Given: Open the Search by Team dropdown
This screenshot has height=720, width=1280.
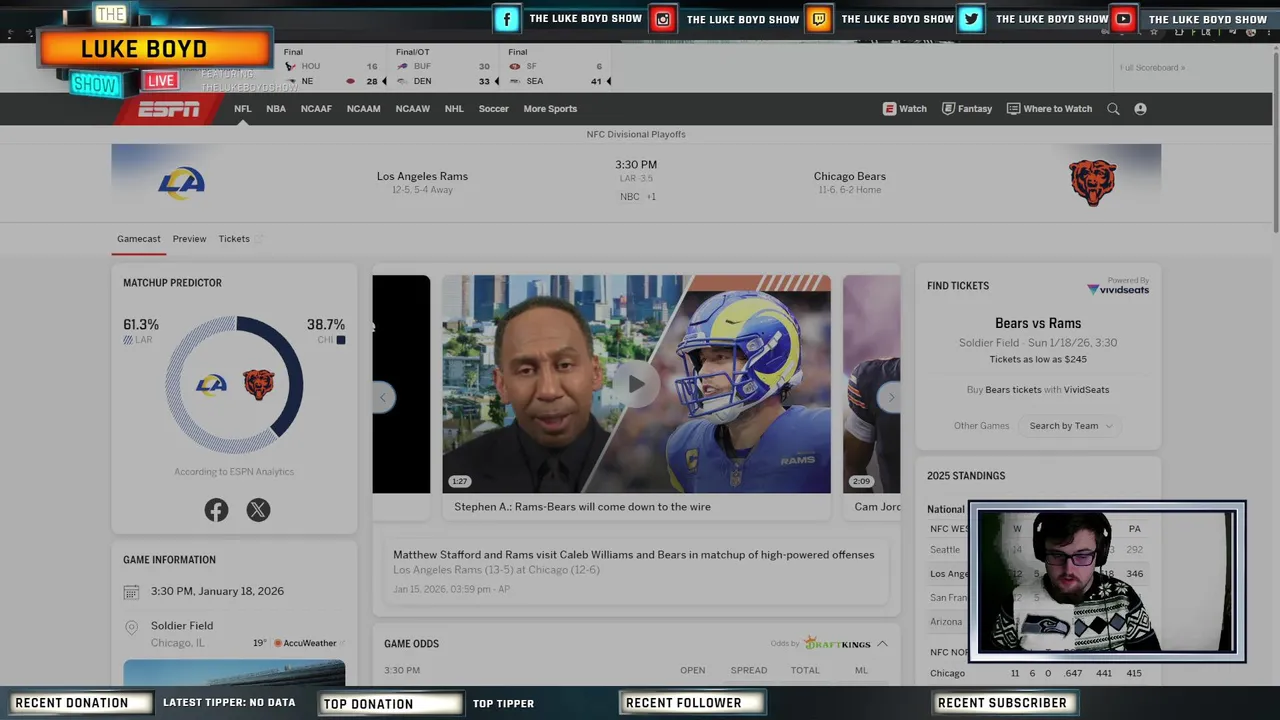Looking at the screenshot, I should [x=1071, y=426].
